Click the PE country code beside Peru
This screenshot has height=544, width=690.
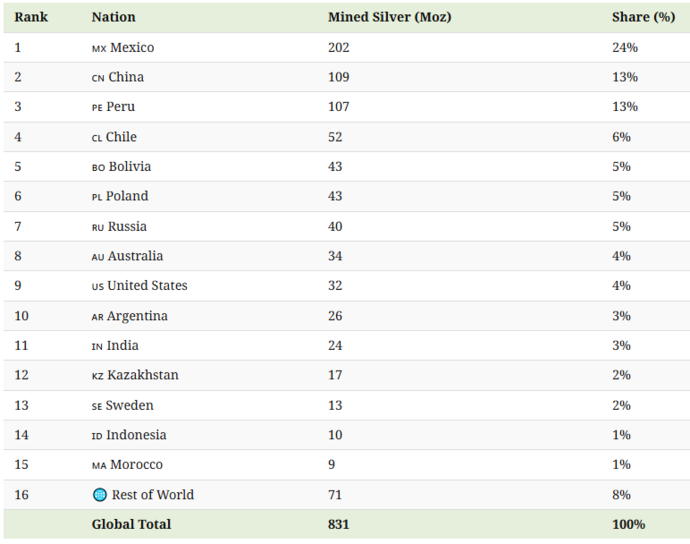pyautogui.click(x=97, y=108)
